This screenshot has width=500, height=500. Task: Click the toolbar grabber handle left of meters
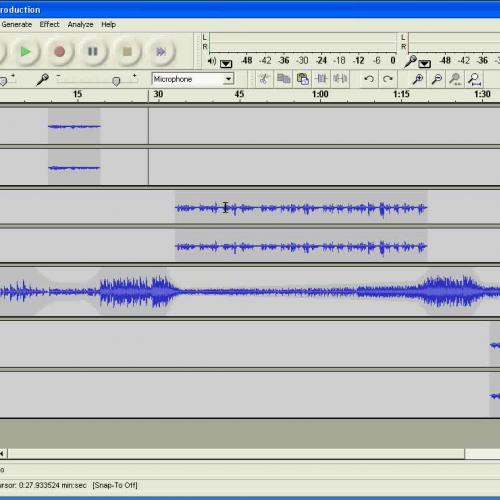click(x=198, y=51)
